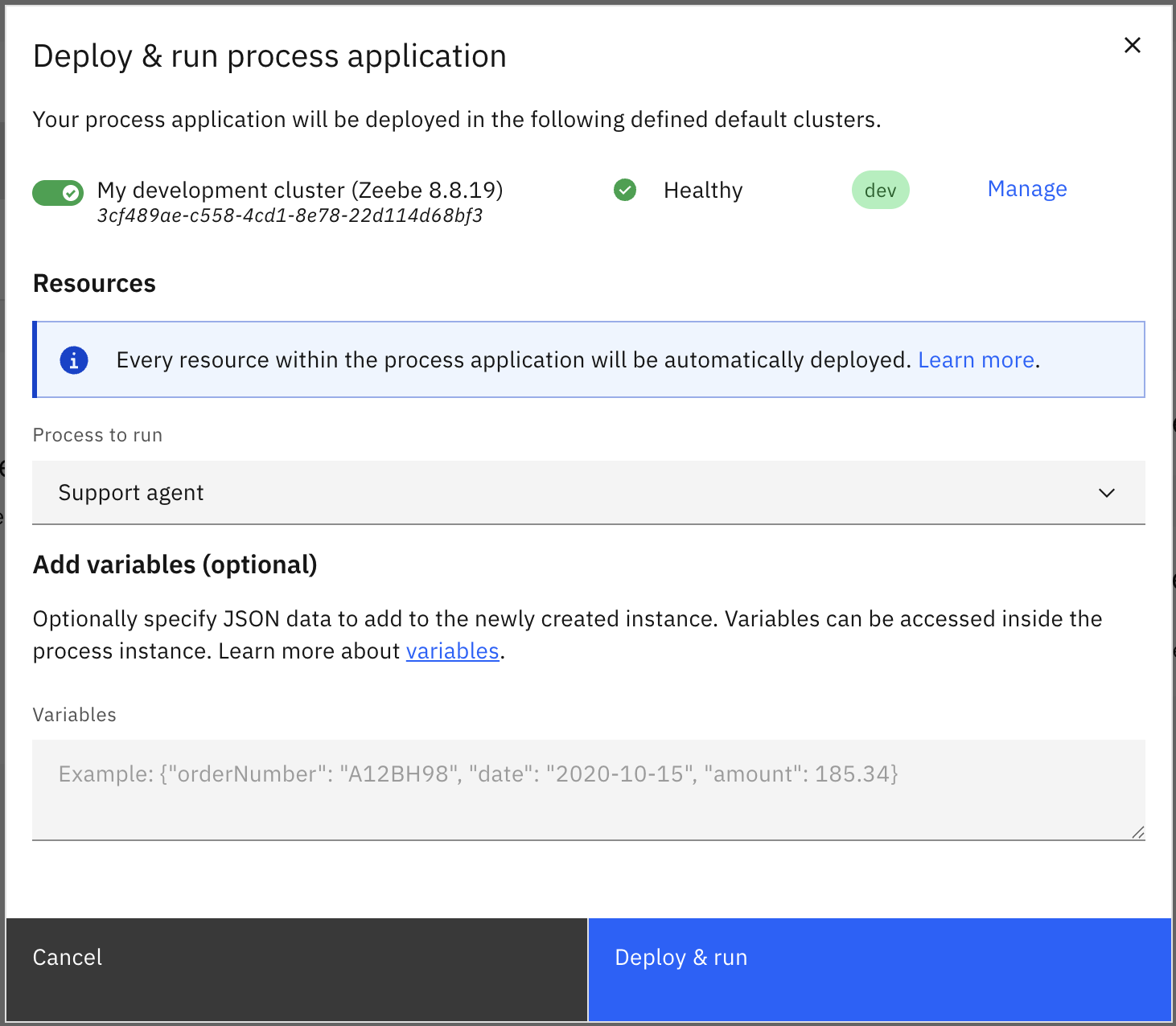
Task: Close the deploy dialog with the X icon
Action: click(x=1132, y=45)
